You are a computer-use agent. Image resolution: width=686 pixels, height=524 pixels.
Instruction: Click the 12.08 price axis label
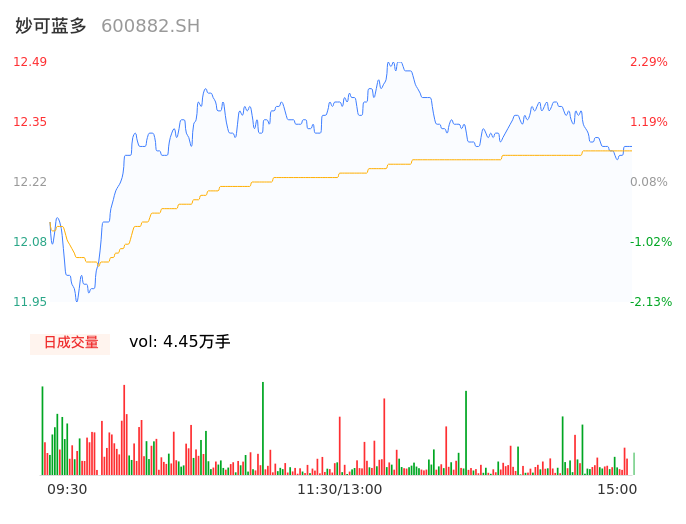pos(30,241)
